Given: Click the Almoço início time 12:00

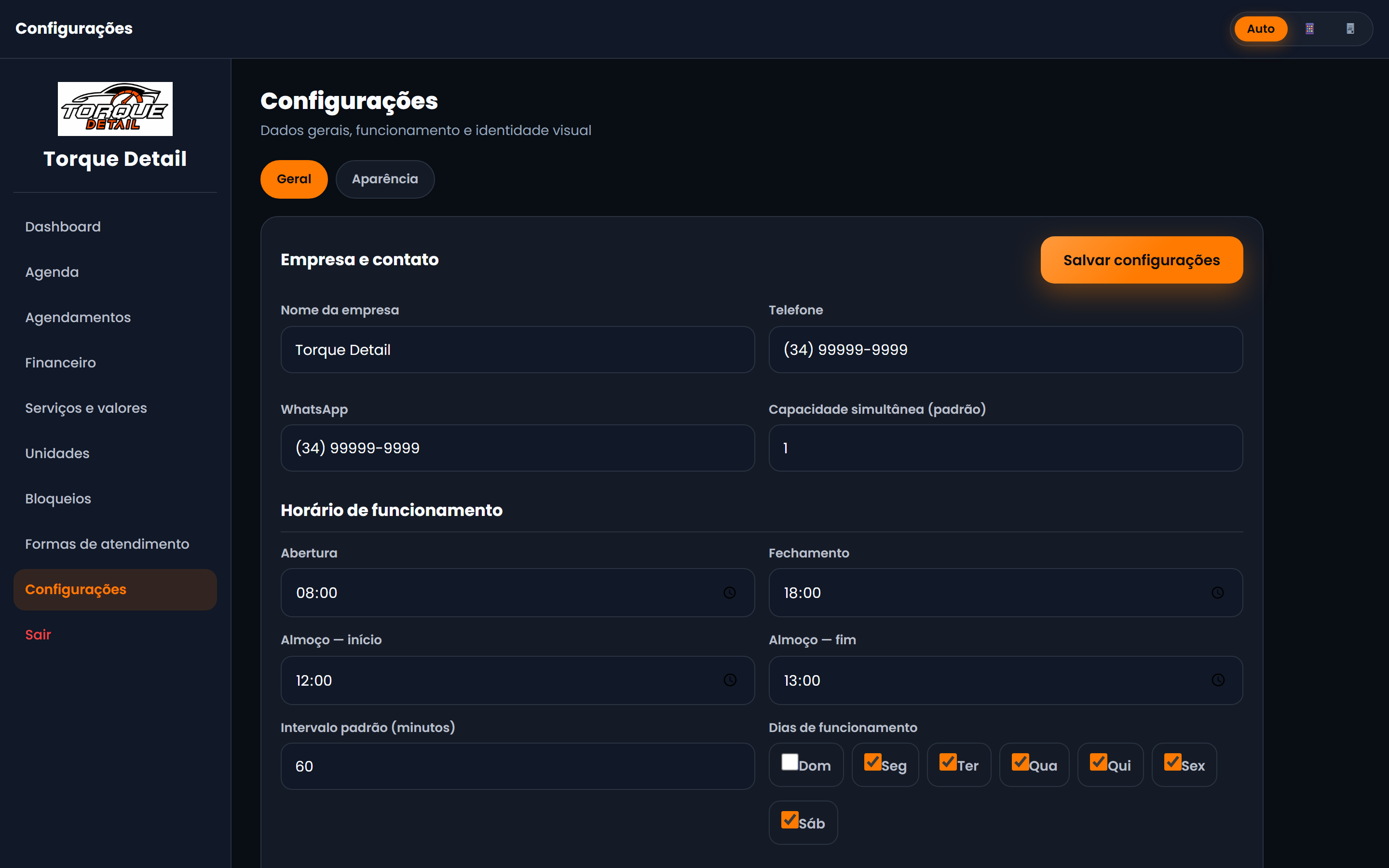Looking at the screenshot, I should [313, 681].
